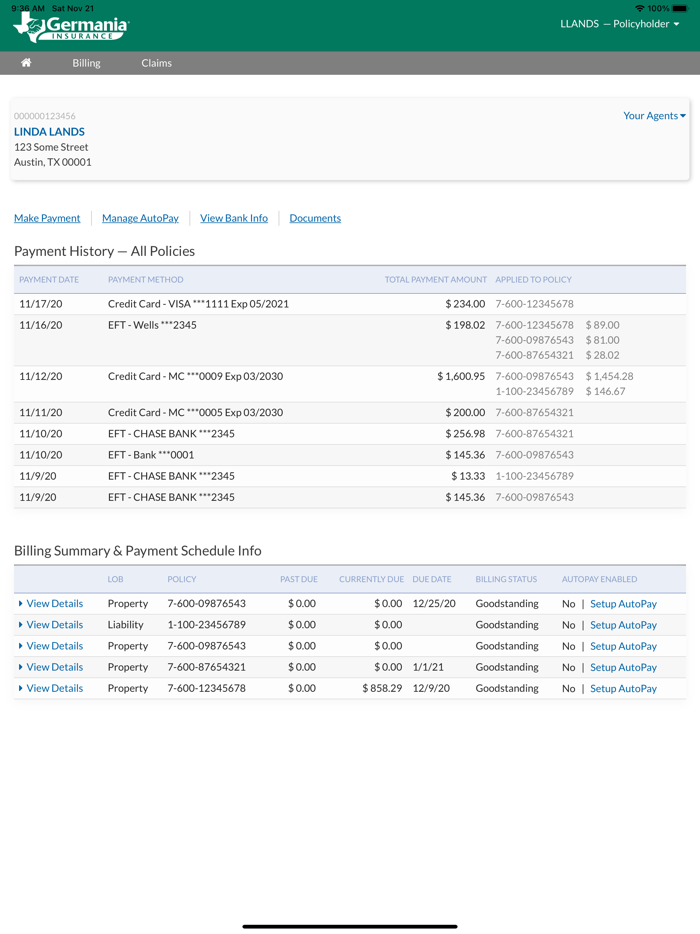Expand the Your Agents dropdown

click(x=654, y=116)
